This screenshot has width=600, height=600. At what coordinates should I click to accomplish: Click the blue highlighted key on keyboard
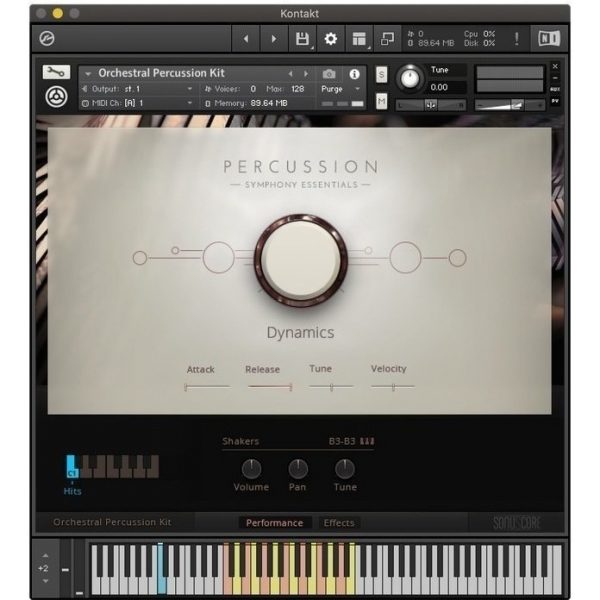[161, 570]
